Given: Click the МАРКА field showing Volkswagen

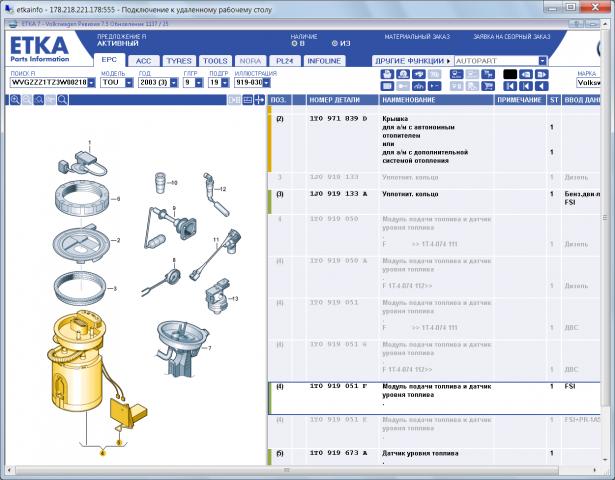Looking at the screenshot, I should (588, 83).
